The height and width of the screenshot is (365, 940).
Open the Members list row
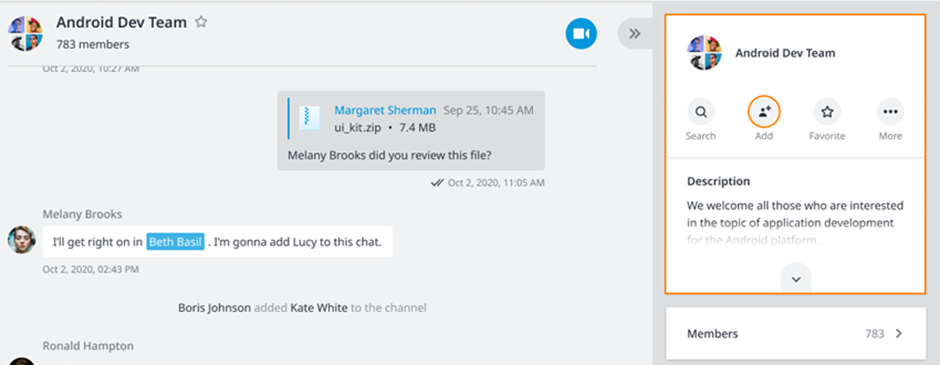(795, 334)
